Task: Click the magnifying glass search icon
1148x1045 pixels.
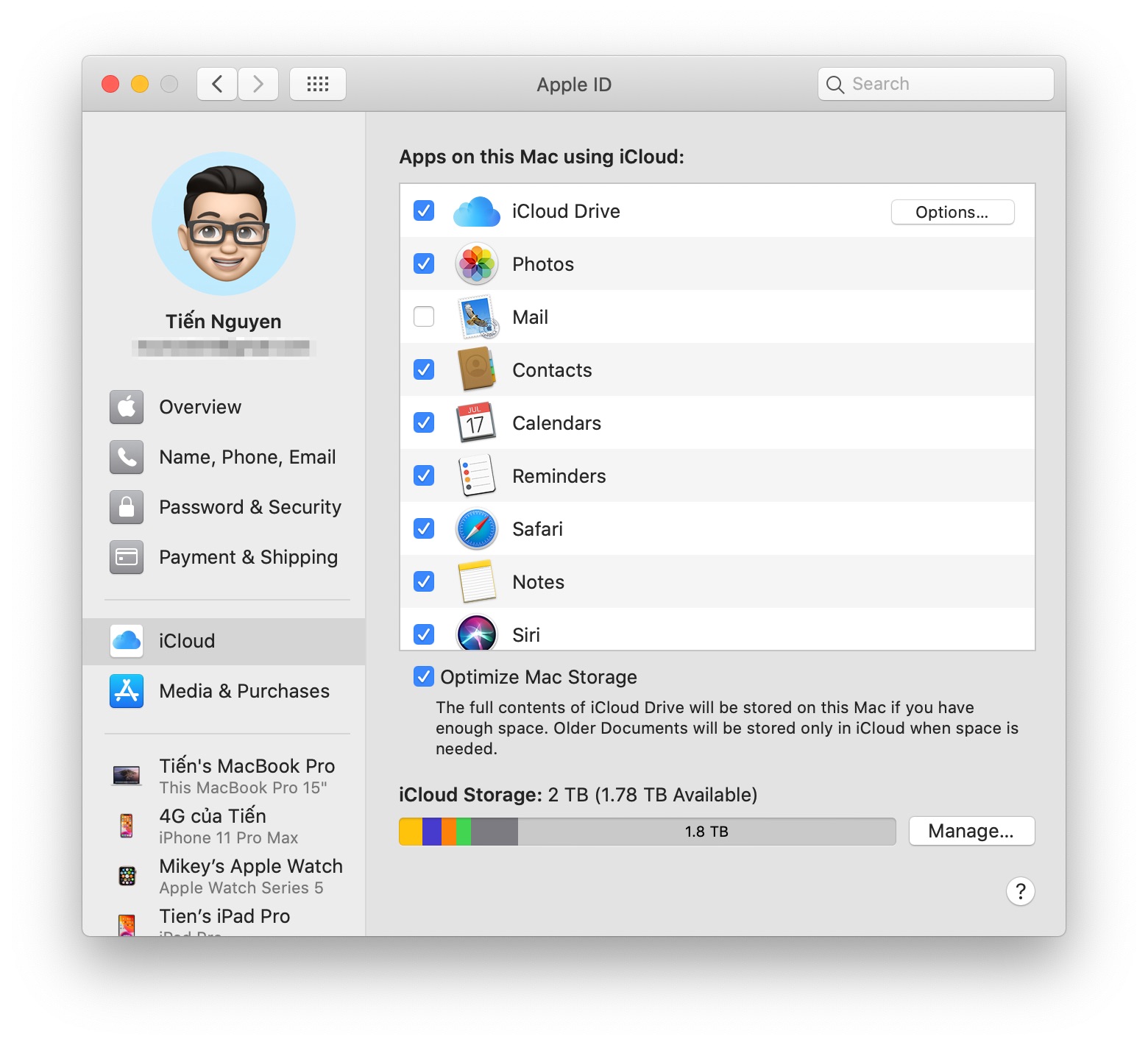Action: (x=835, y=85)
